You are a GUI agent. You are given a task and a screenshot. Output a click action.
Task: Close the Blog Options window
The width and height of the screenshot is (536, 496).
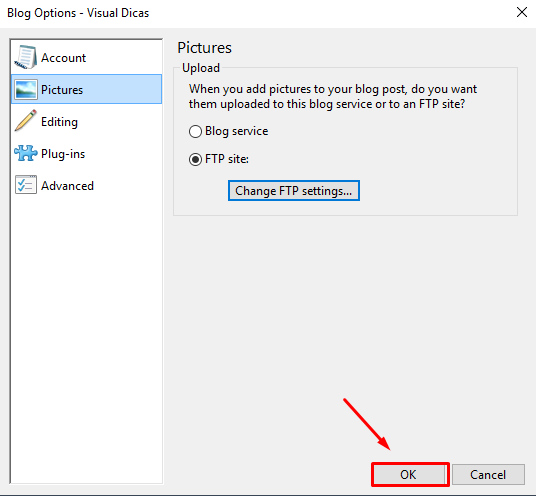[x=522, y=12]
